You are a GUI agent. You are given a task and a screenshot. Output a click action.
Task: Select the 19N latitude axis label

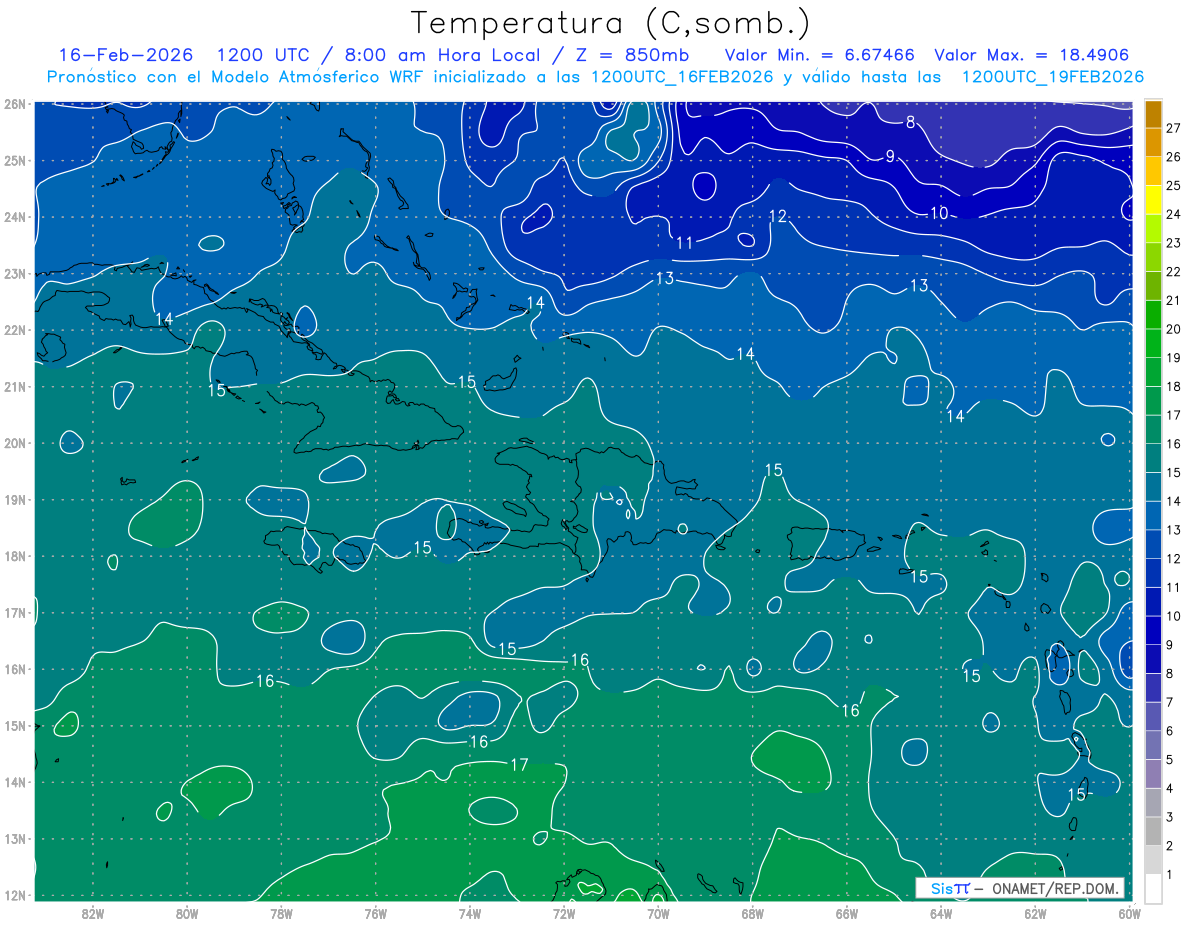point(14,500)
